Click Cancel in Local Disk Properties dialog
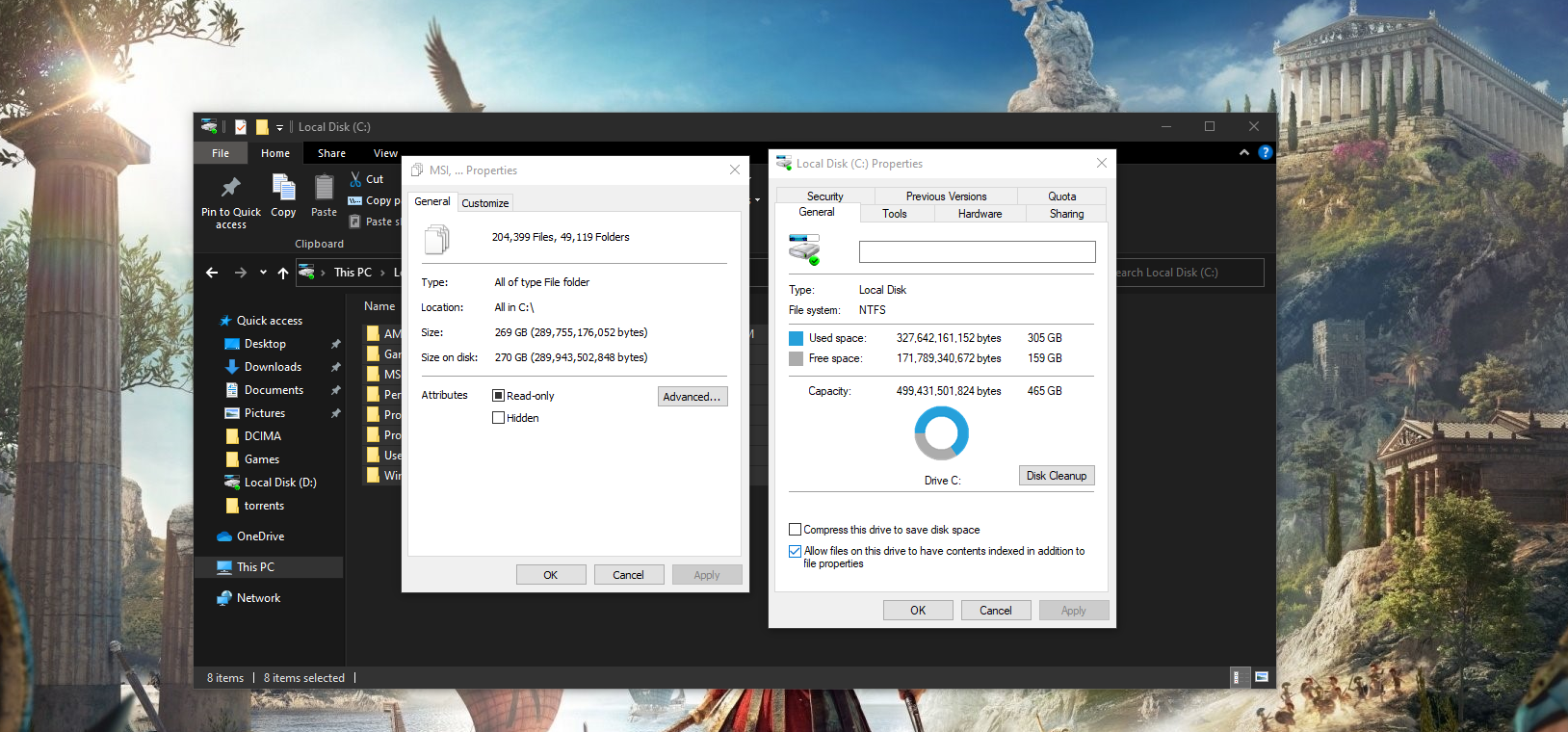The height and width of the screenshot is (732, 1568). pyautogui.click(x=996, y=611)
